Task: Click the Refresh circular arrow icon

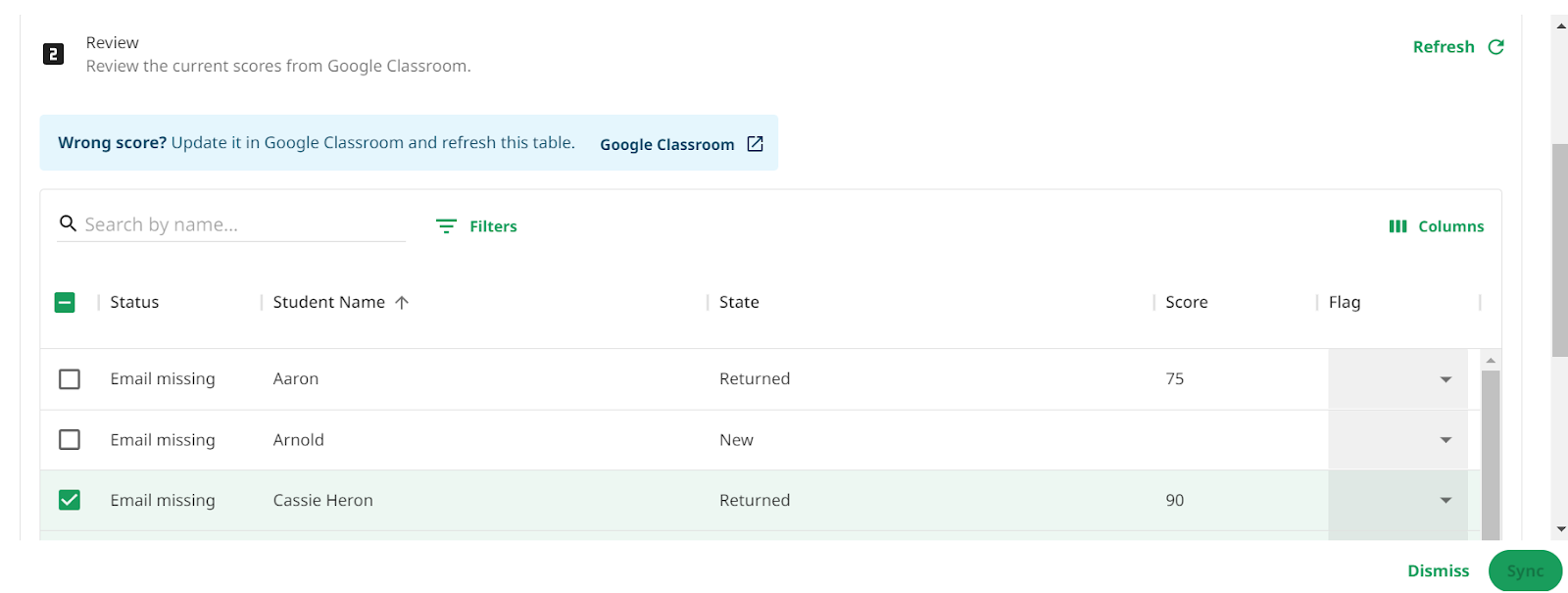Action: [1495, 47]
